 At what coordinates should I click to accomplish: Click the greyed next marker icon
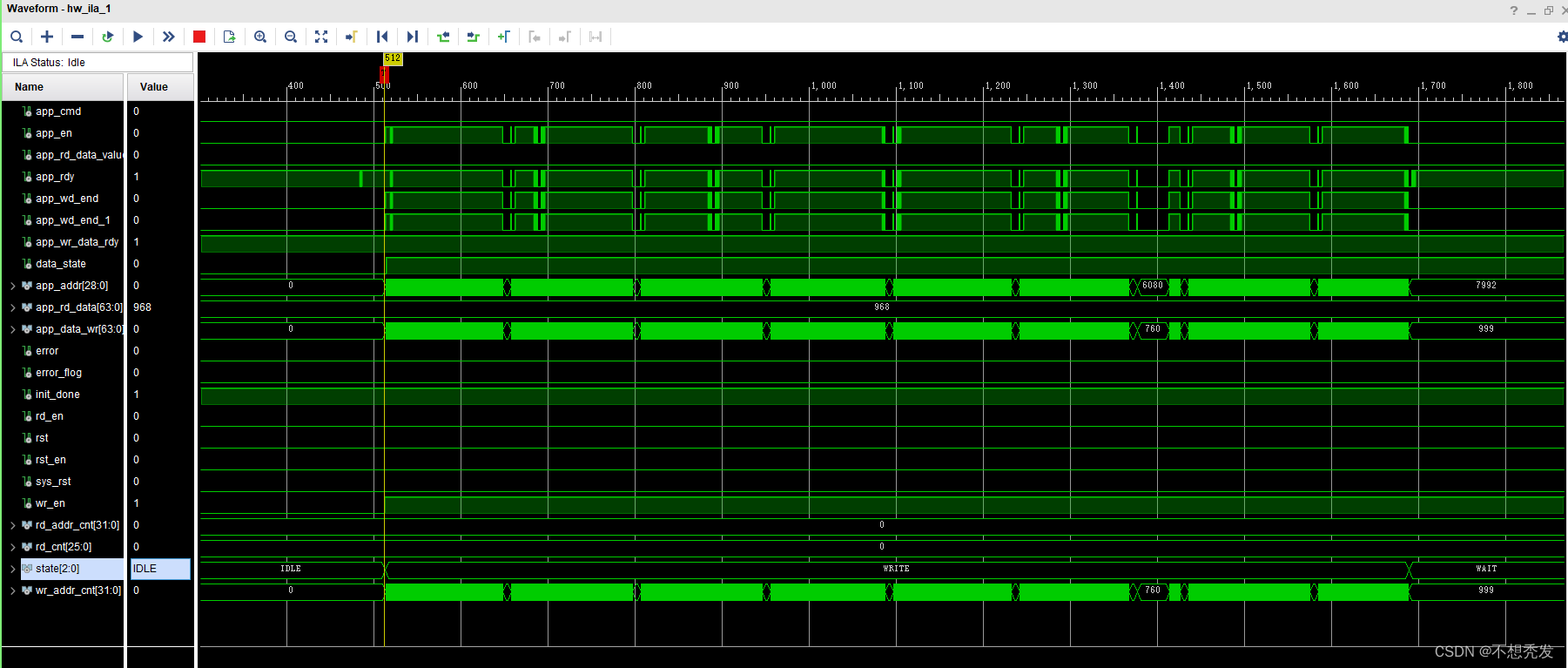click(x=565, y=37)
